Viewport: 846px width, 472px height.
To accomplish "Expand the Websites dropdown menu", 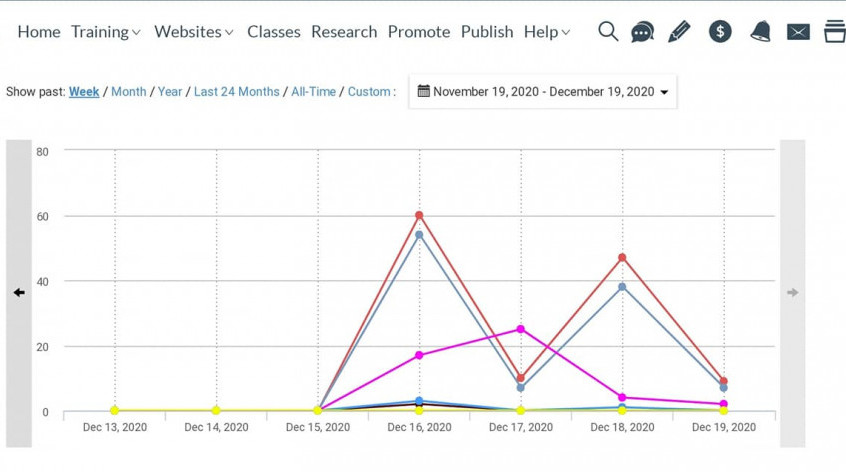I will point(193,32).
